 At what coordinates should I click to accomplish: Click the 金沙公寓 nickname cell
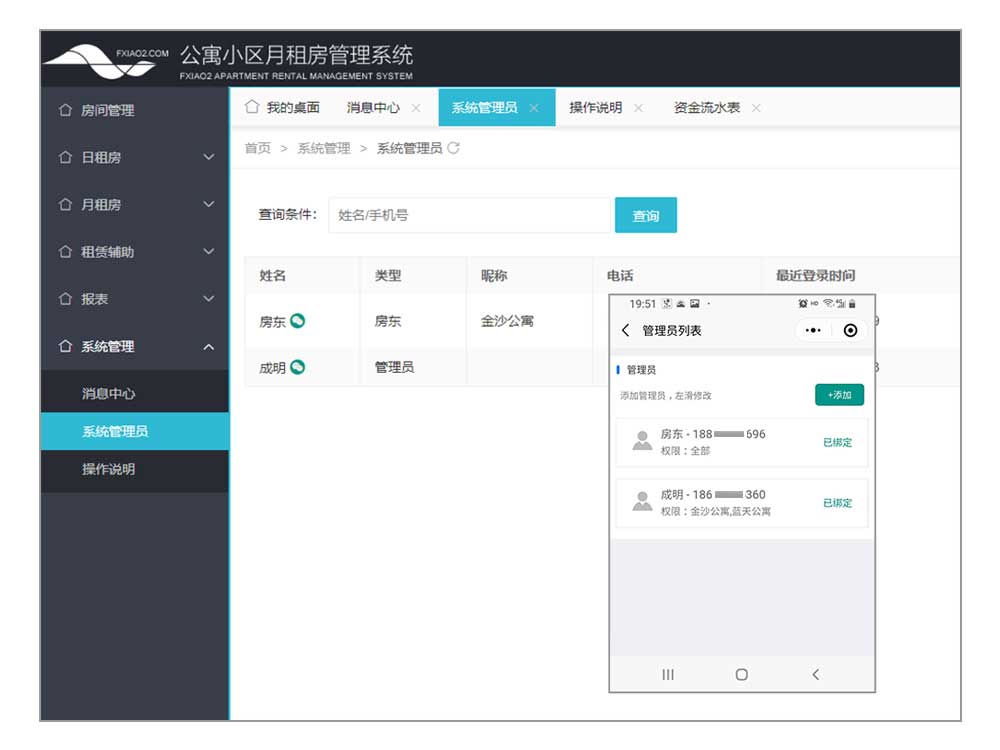pos(508,321)
